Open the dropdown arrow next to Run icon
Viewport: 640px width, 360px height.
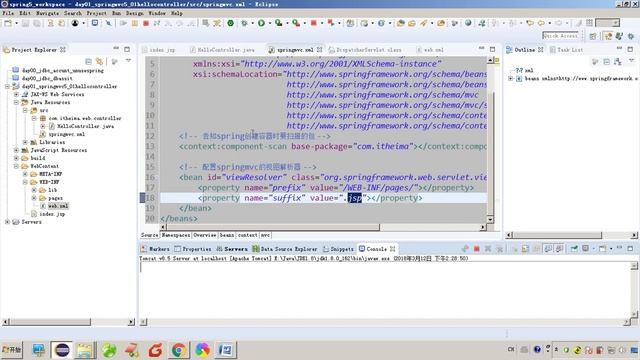[x=270, y=23]
